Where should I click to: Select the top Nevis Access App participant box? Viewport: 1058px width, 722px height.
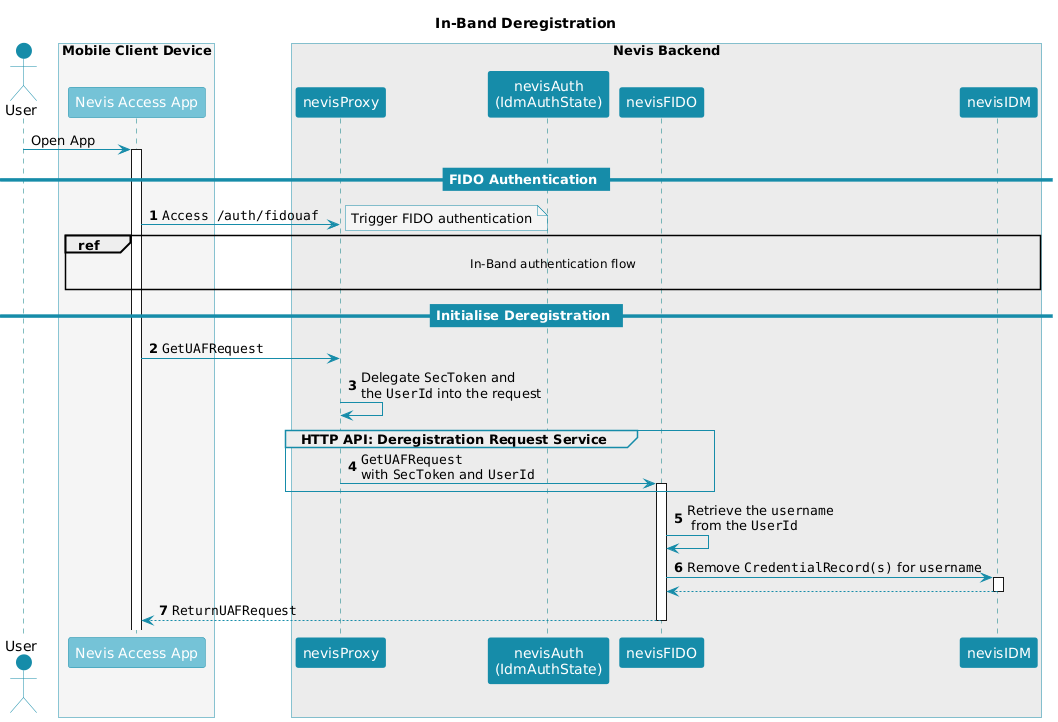coord(137,103)
